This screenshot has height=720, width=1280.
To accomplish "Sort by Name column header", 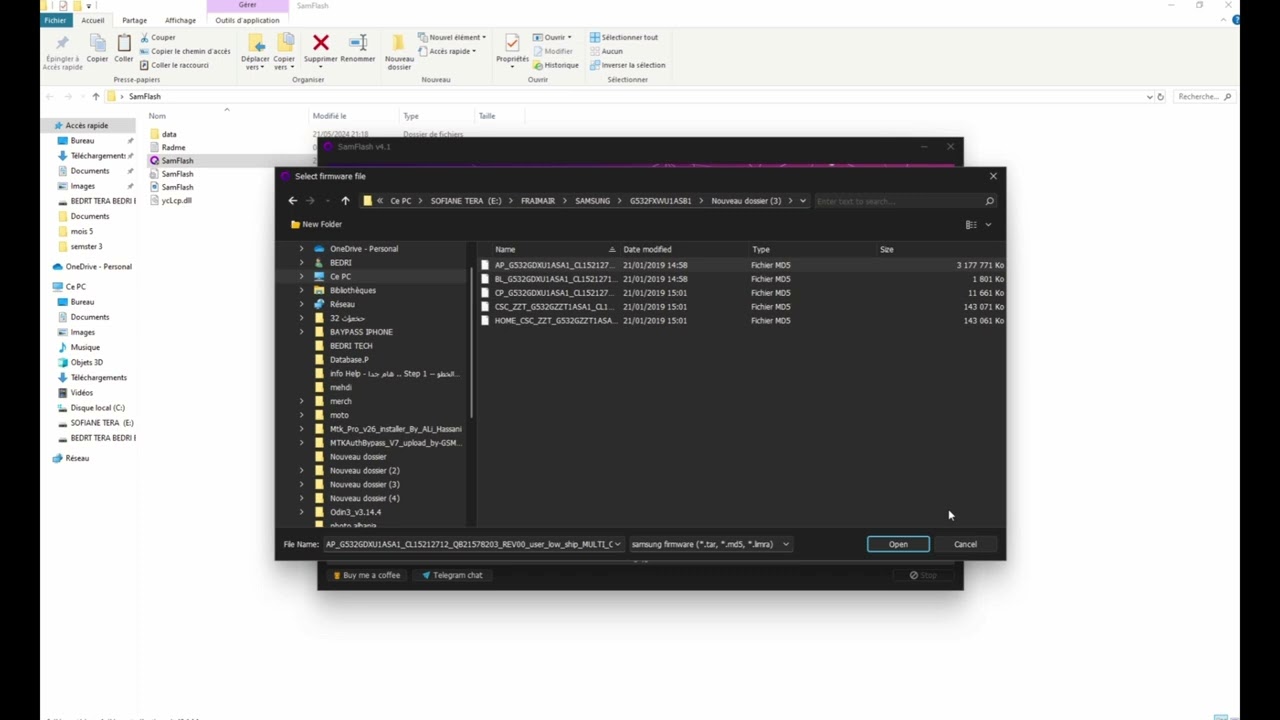I will pos(505,249).
